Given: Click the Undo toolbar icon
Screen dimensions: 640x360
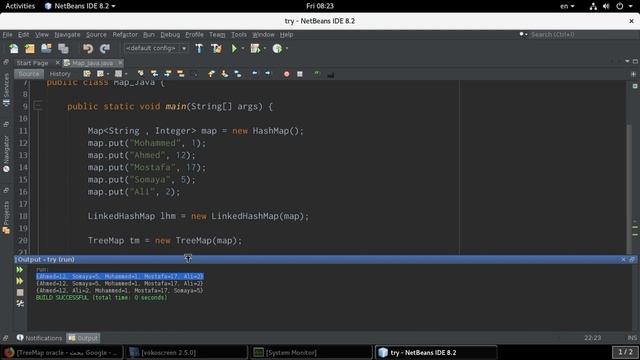Looking at the screenshot, I should [88, 49].
